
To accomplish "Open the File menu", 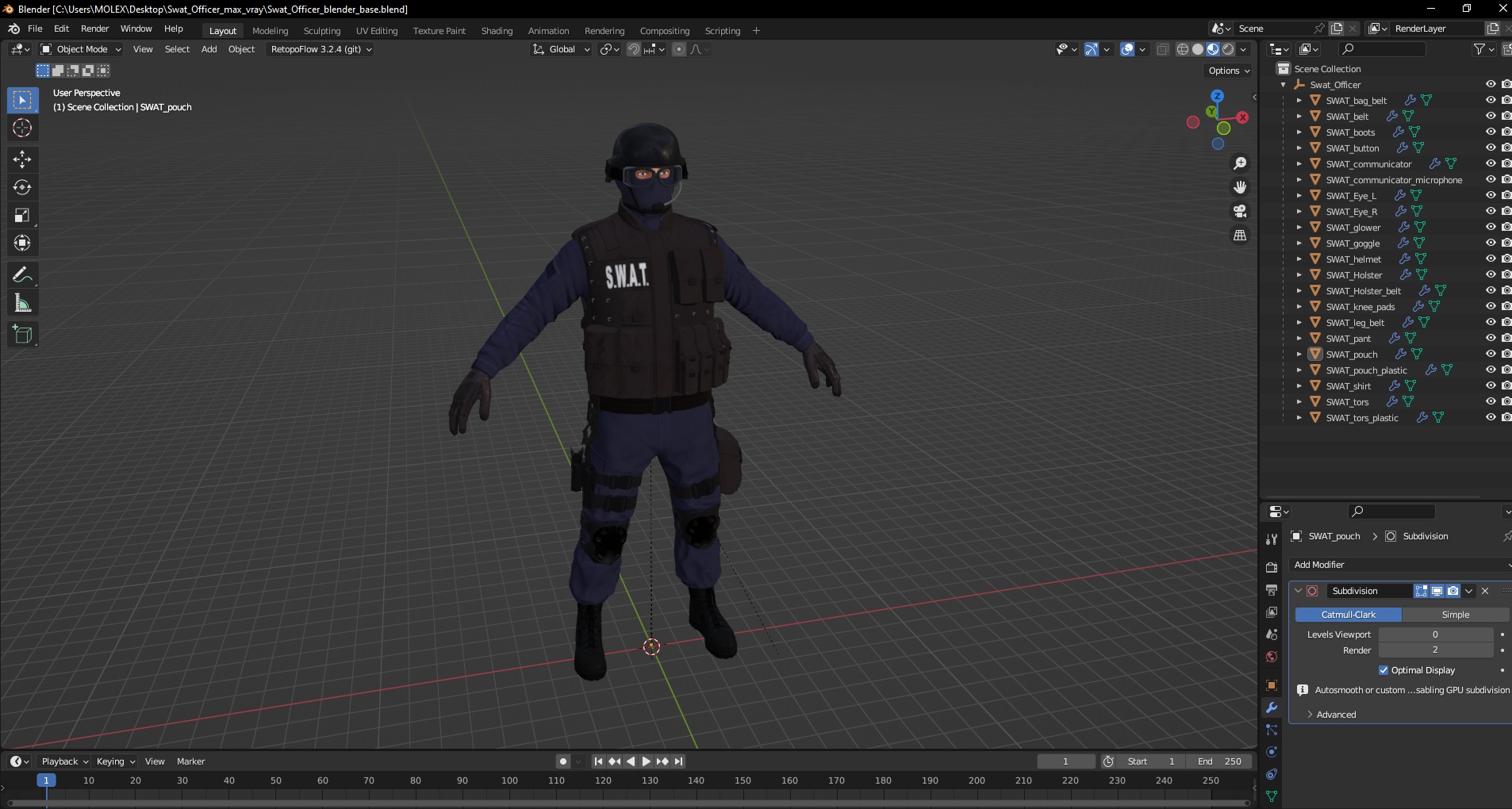I will pyautogui.click(x=35, y=29).
